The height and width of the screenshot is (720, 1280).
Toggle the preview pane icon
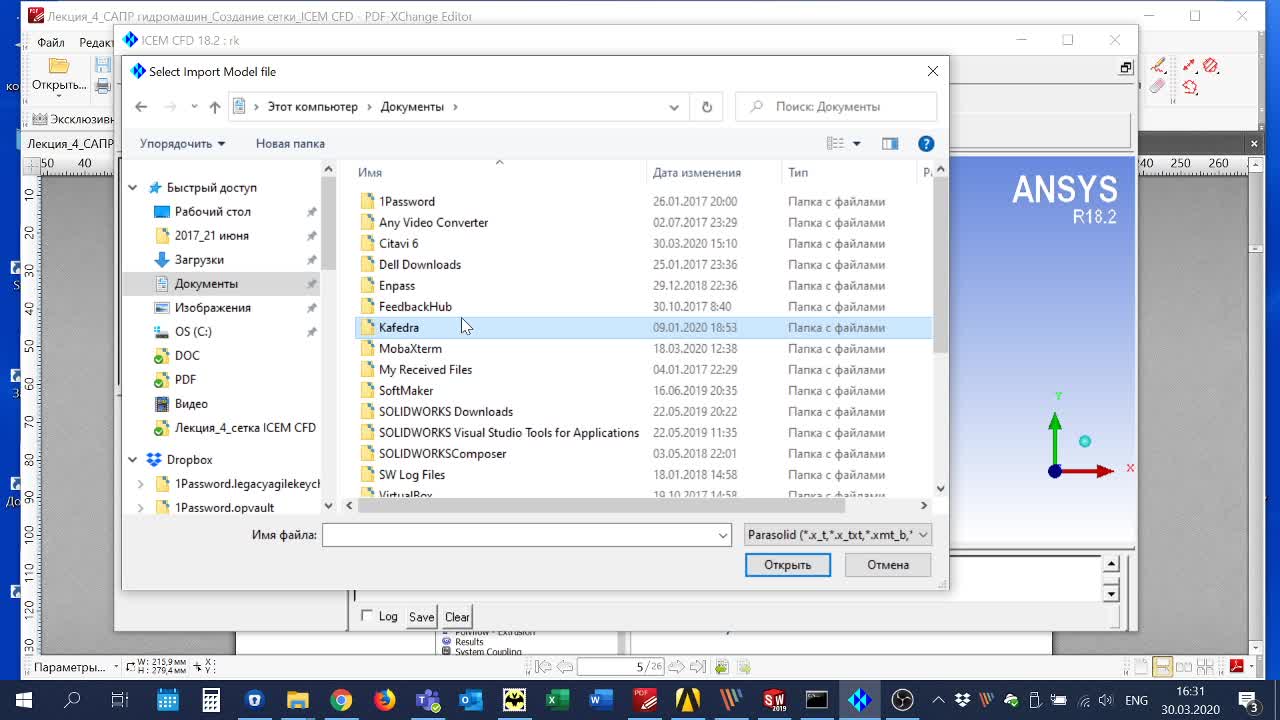coord(890,144)
